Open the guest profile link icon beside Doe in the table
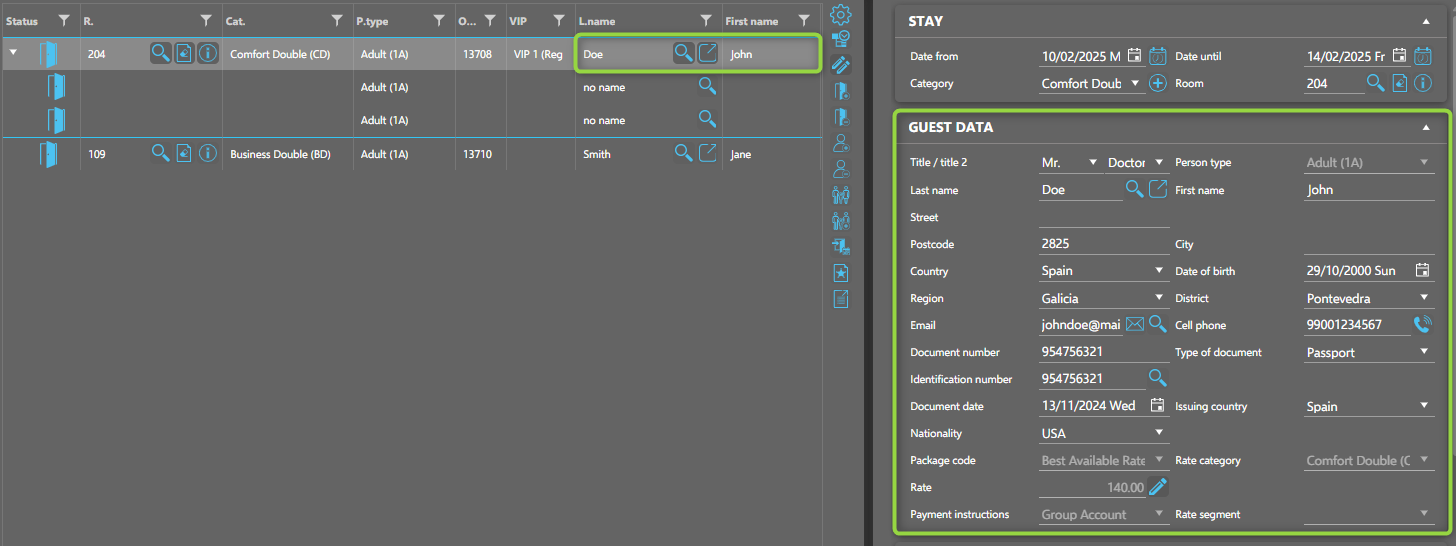Screen dimensions: 1456x546 point(707,54)
